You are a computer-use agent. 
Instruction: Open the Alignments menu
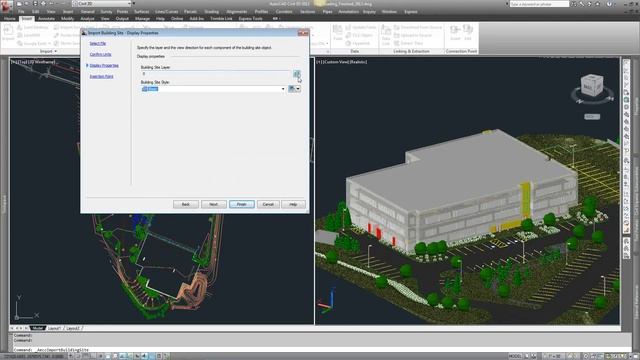[x=237, y=12]
